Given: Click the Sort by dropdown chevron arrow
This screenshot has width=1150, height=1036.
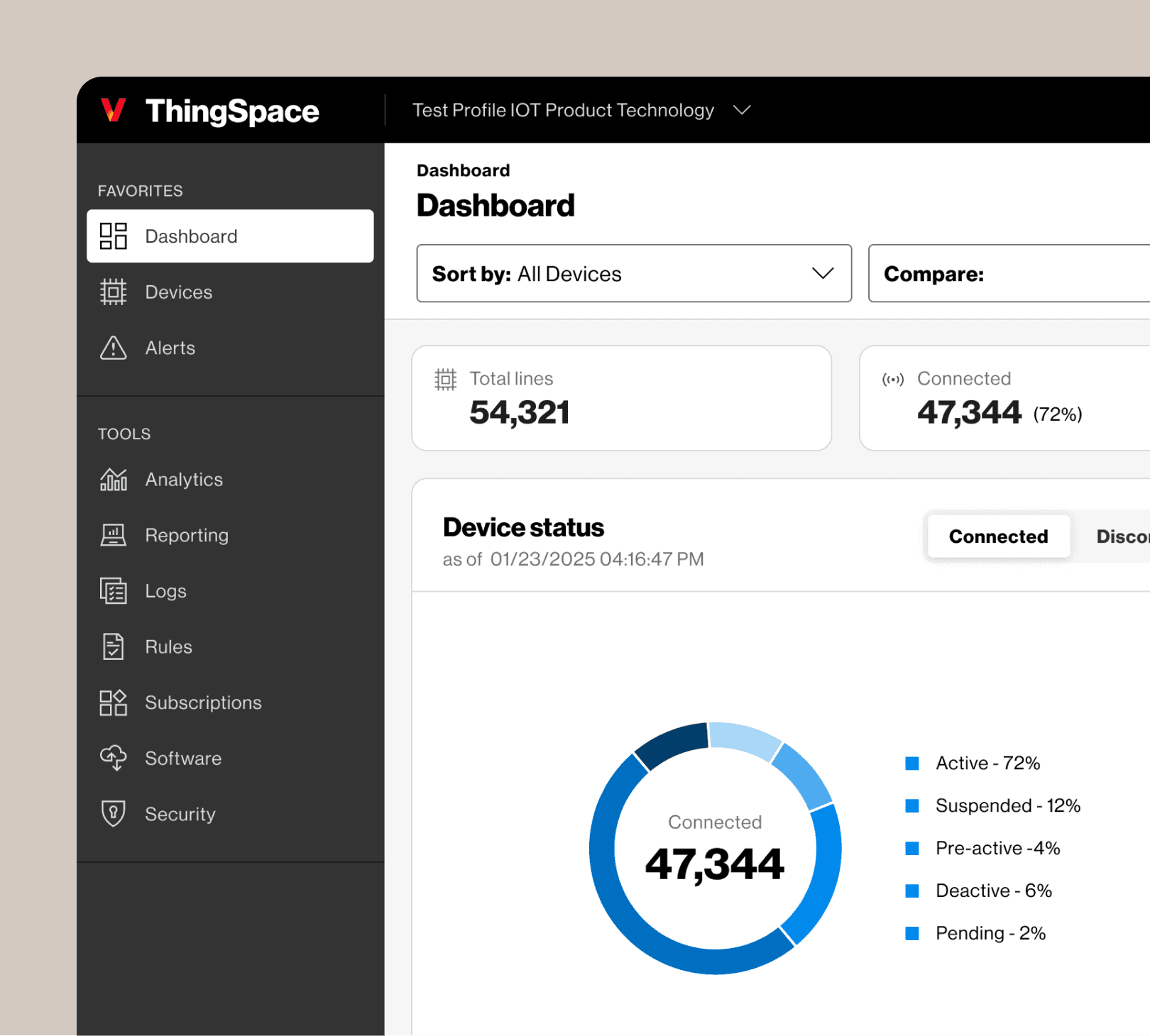Looking at the screenshot, I should [x=823, y=273].
